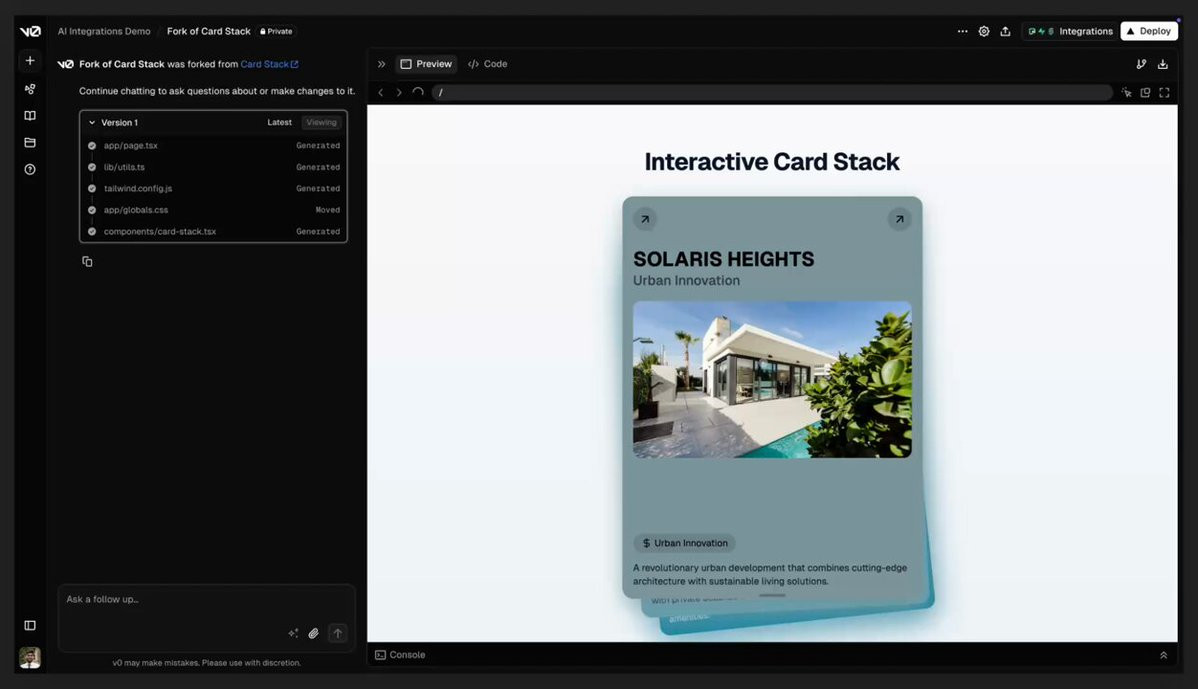Click the share upload icon in header
The width and height of the screenshot is (1198, 689).
click(x=1005, y=31)
